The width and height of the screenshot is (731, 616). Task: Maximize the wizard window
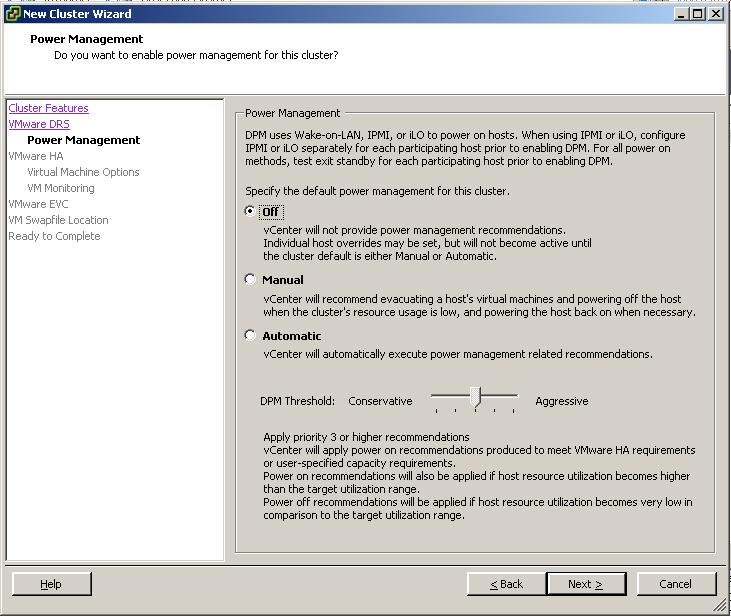click(x=697, y=14)
